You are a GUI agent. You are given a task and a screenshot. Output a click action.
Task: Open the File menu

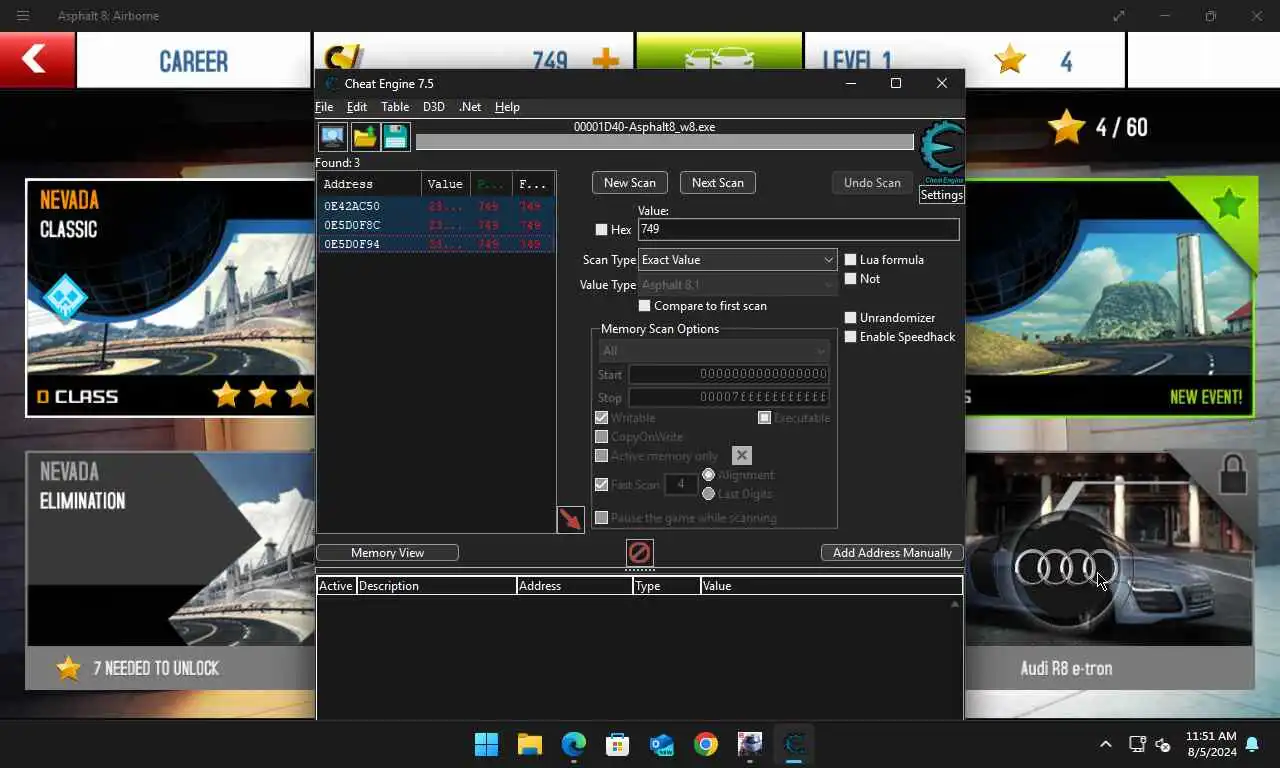point(324,107)
